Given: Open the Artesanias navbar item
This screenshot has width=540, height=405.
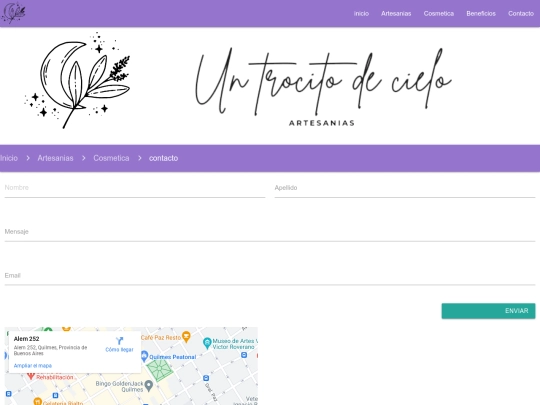Looking at the screenshot, I should (396, 13).
